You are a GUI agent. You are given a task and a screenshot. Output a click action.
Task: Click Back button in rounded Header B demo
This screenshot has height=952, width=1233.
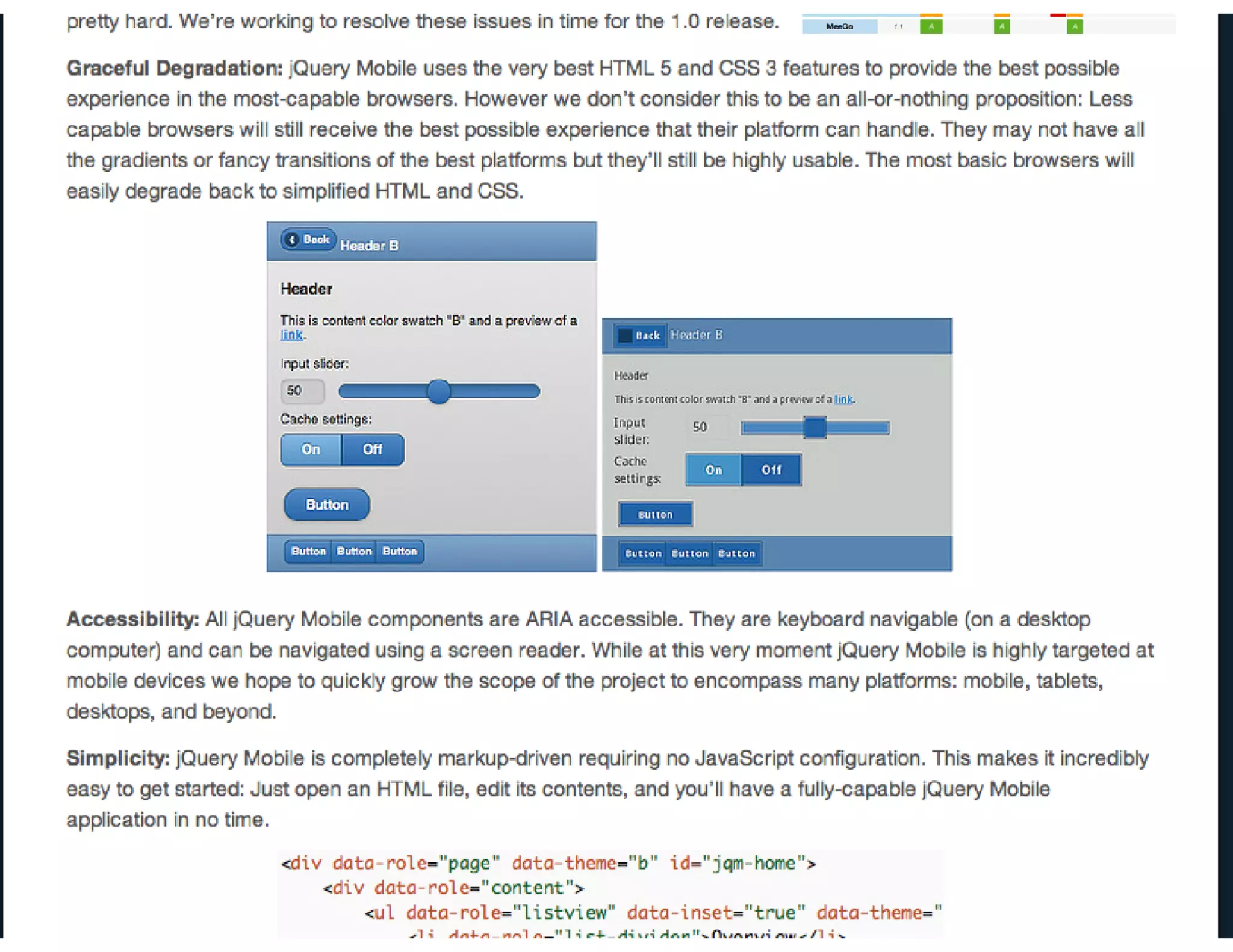click(x=308, y=240)
